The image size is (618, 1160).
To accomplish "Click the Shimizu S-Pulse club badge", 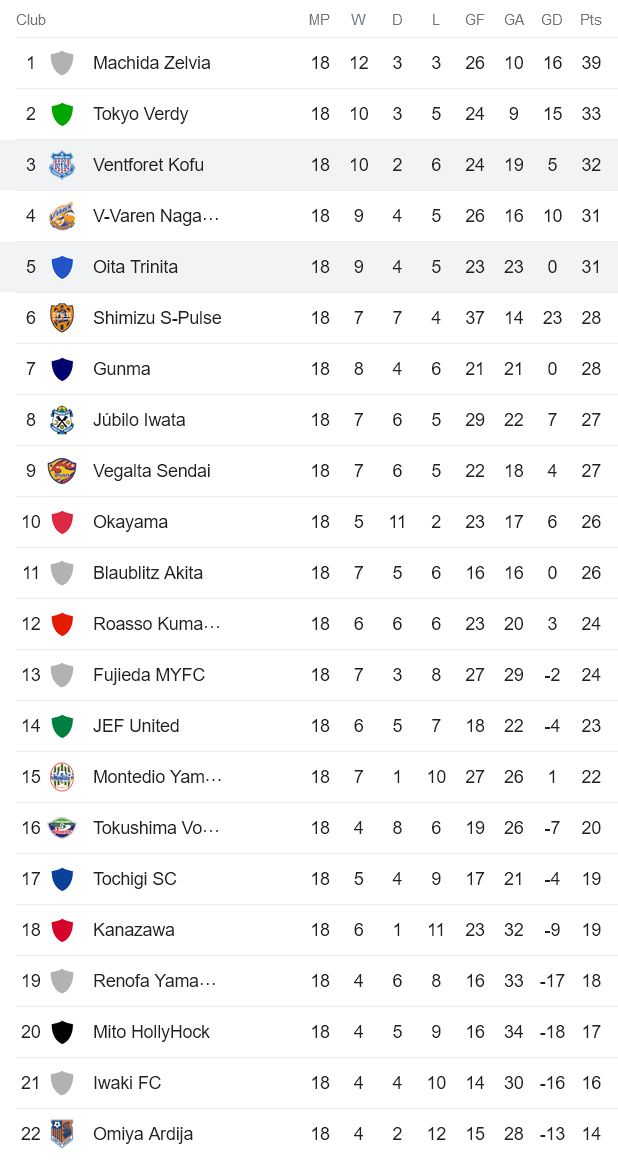I will click(x=62, y=317).
